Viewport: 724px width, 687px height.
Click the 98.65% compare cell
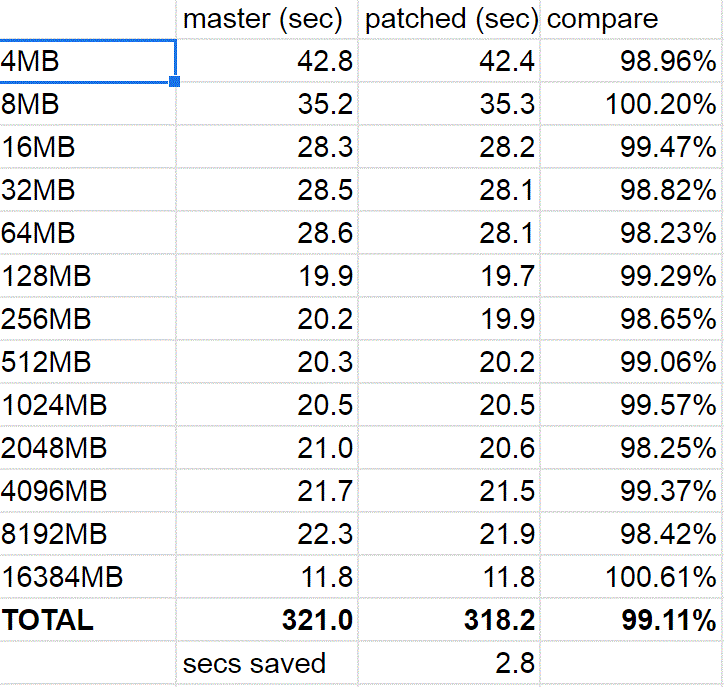pyautogui.click(x=630, y=319)
